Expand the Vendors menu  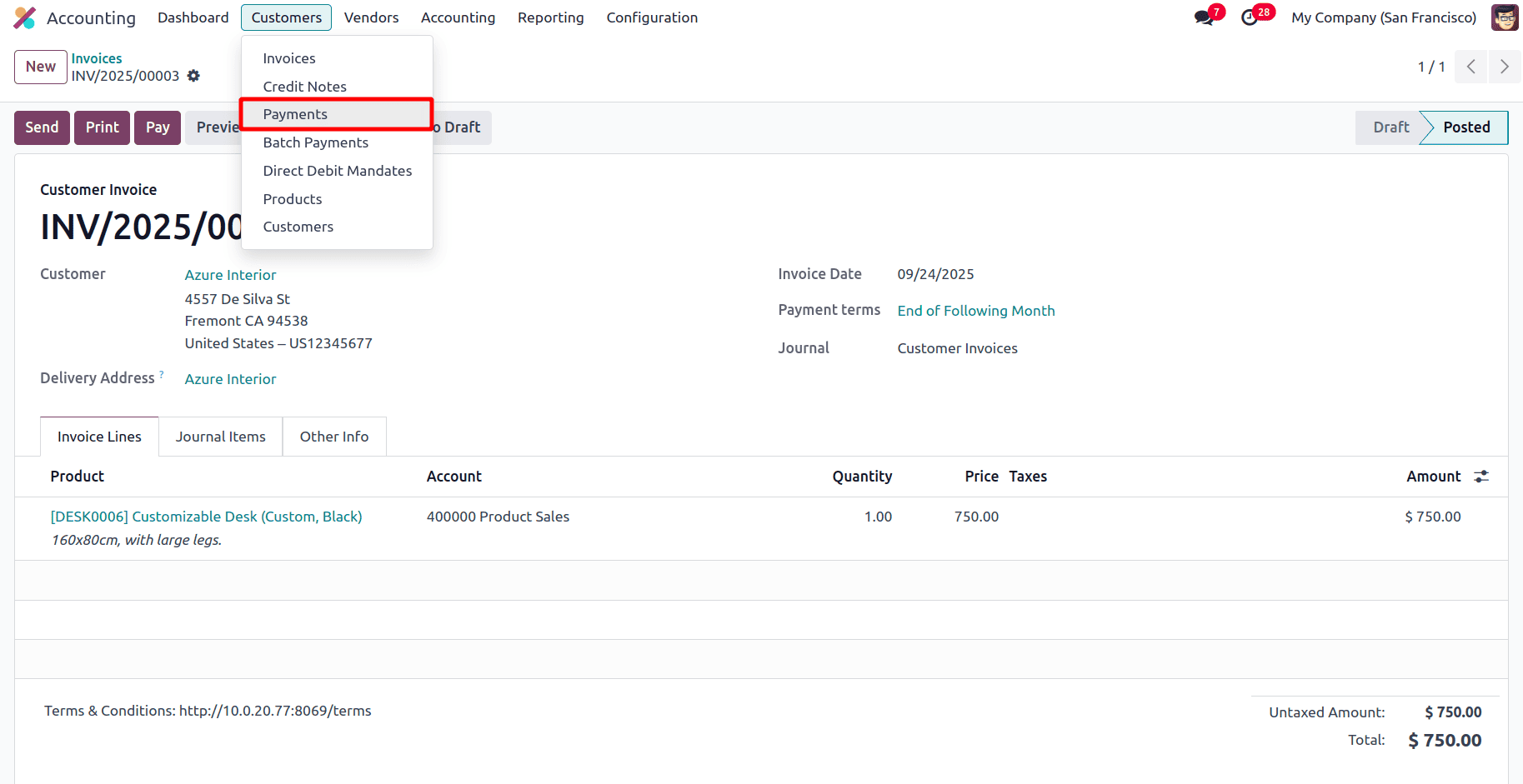click(x=371, y=17)
